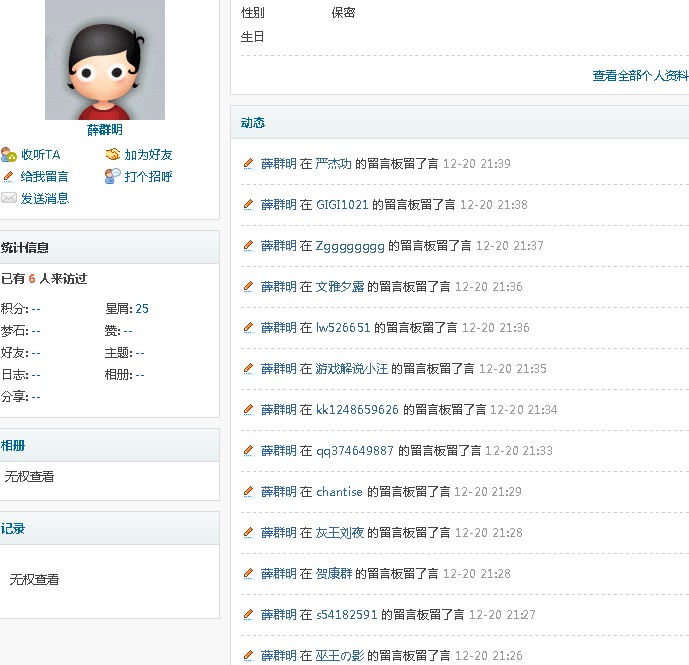The image size is (689, 665).
Task: Open s54182591 user profile link
Action: coord(347,615)
